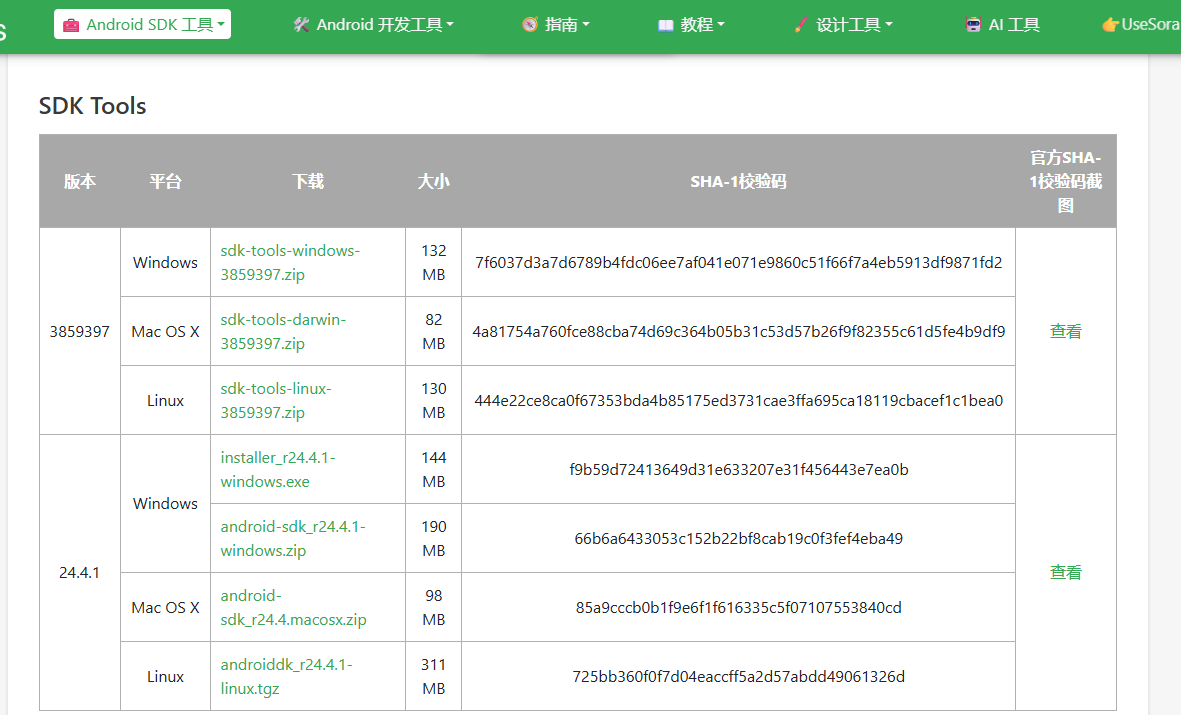Click the 官方SHA-1校验码截图 column header
This screenshot has width=1181, height=715.
point(1066,182)
